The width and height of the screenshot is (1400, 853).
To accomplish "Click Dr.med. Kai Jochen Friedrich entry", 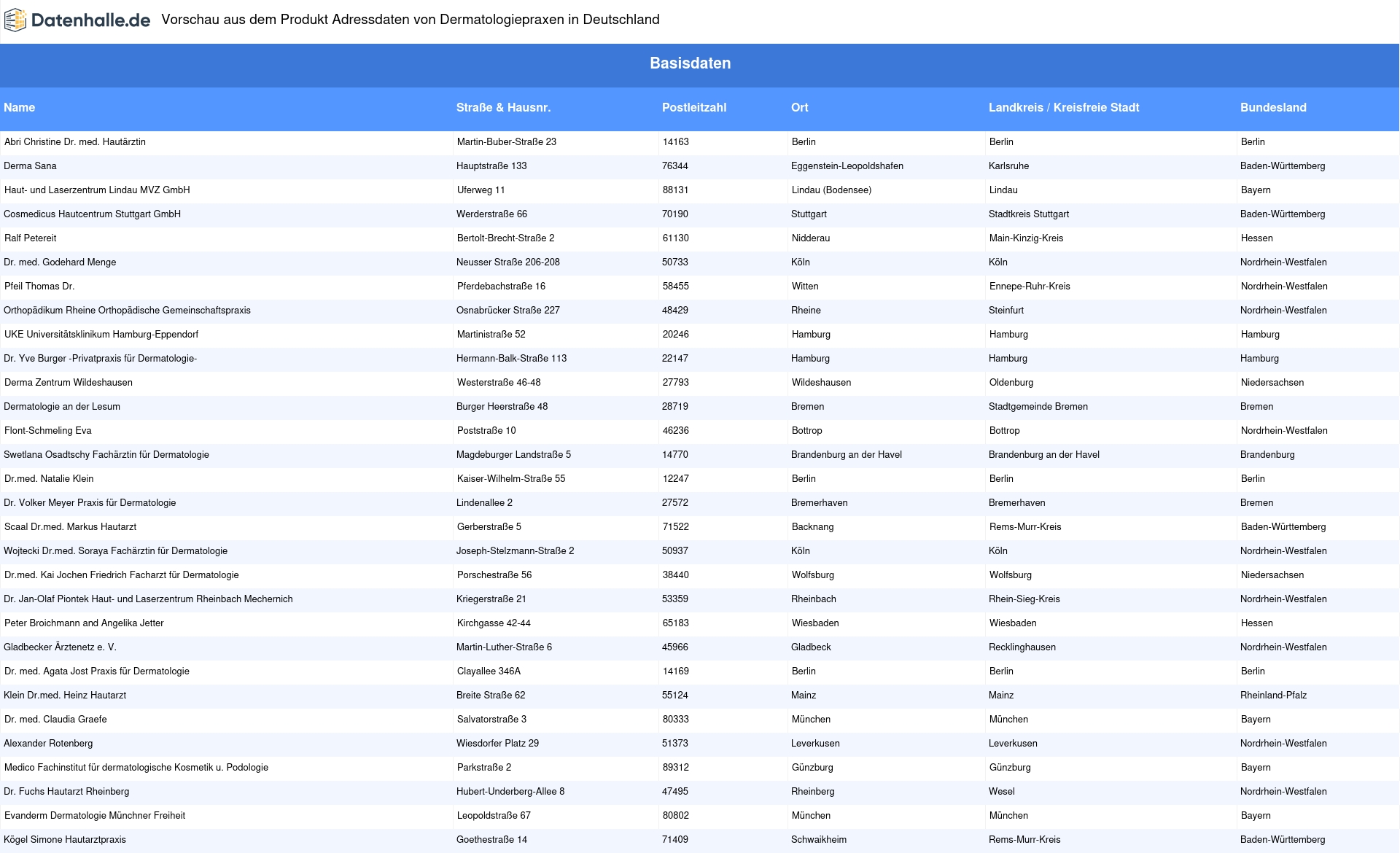I will [x=122, y=575].
